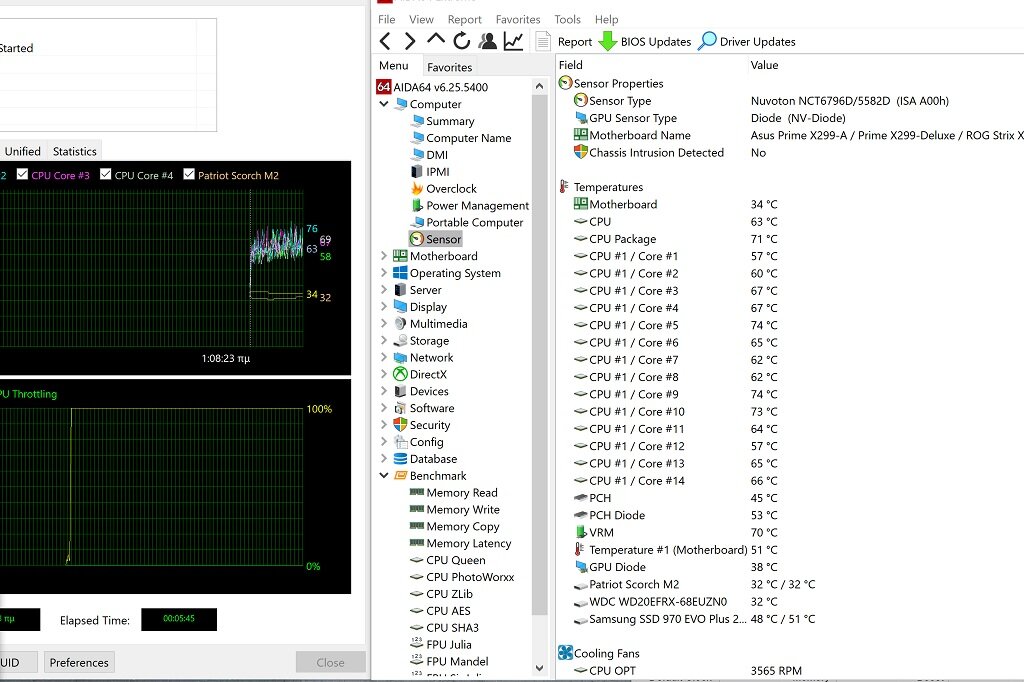1024x682 pixels.
Task: Click the green BIOS Updates arrow icon
Action: coord(607,41)
